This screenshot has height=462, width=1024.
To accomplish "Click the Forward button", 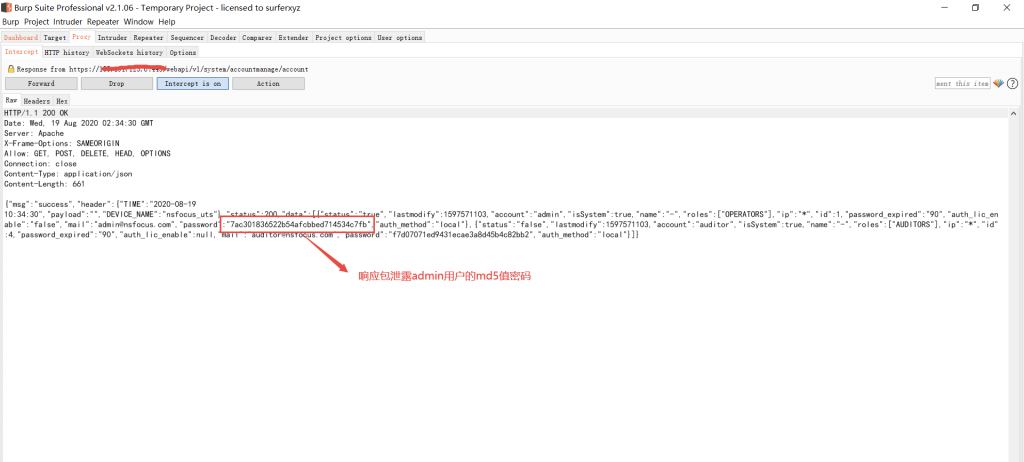I will [41, 84].
